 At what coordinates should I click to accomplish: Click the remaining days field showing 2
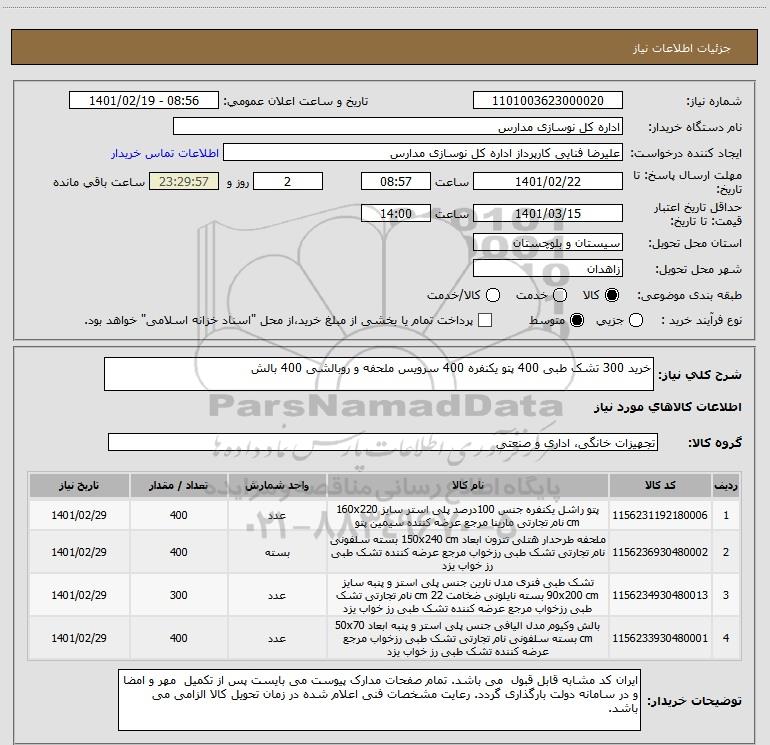coord(288,182)
